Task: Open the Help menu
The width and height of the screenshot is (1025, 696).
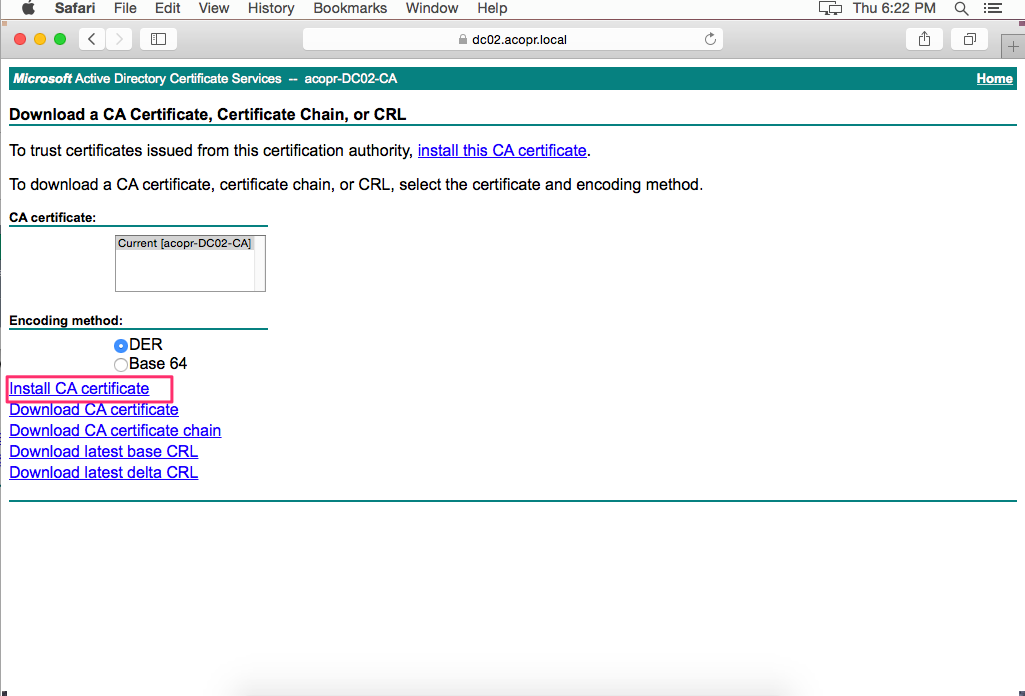Action: [x=492, y=8]
